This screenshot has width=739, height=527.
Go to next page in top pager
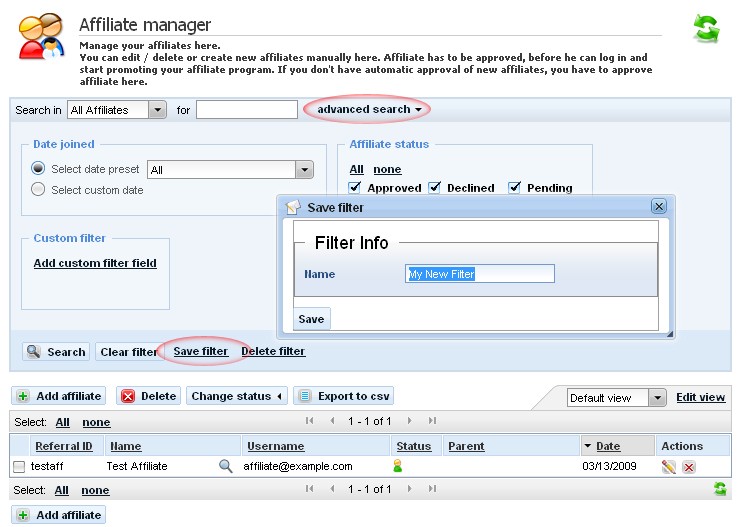(x=413, y=422)
